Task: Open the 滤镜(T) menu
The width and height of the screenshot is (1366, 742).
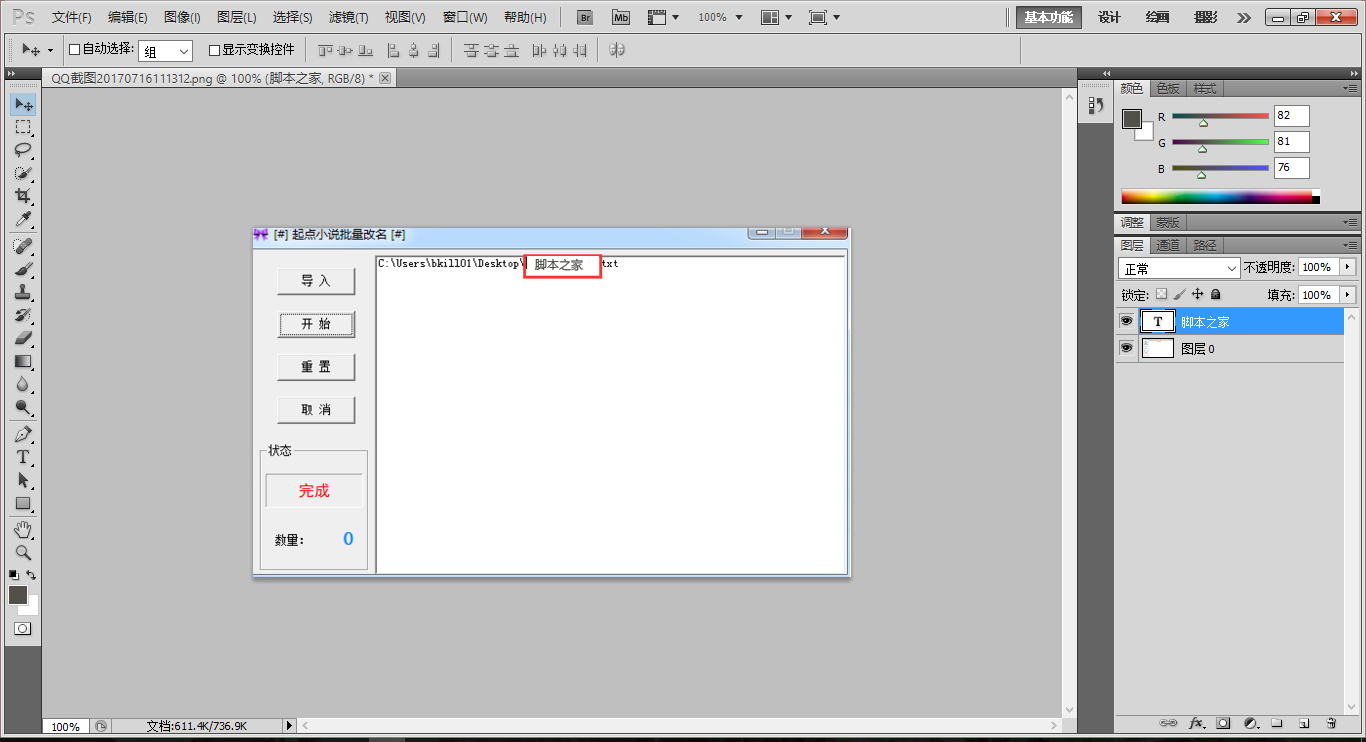Action: tap(348, 18)
